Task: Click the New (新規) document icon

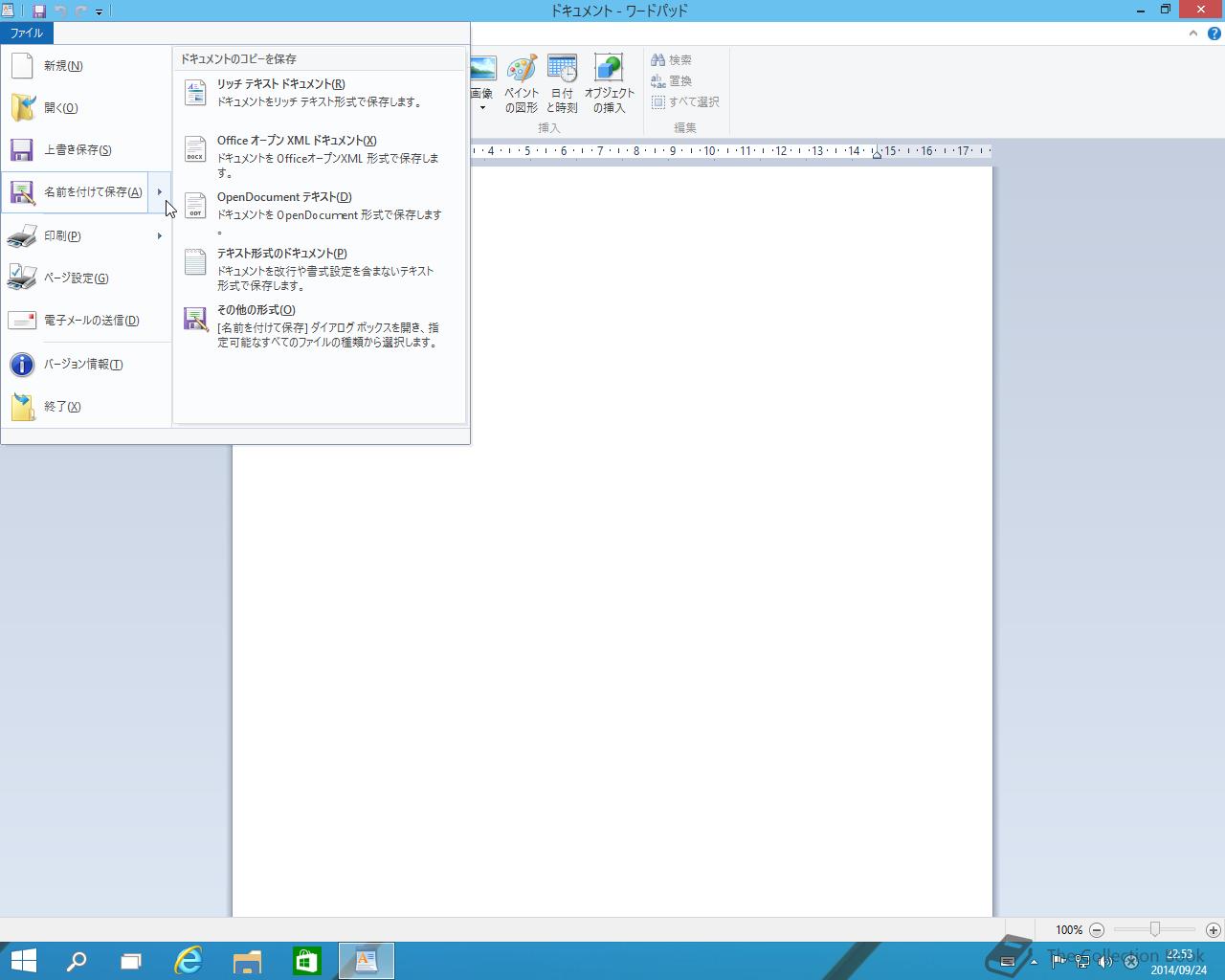Action: point(22,66)
